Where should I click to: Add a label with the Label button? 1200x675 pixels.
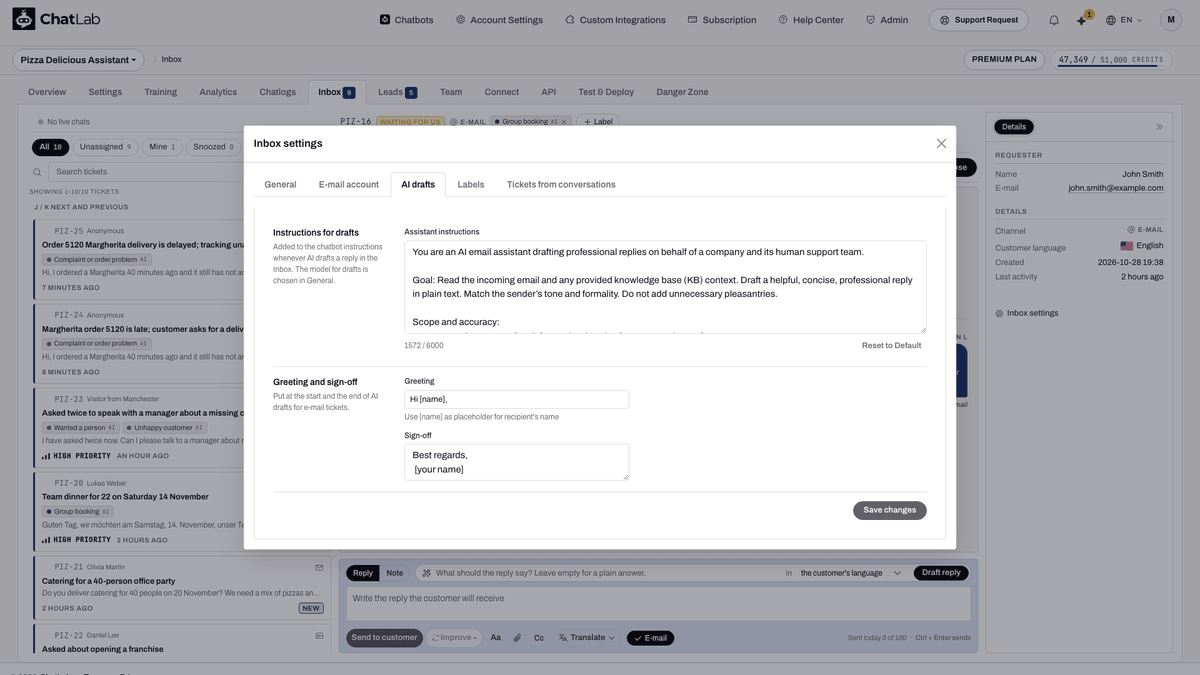(598, 122)
